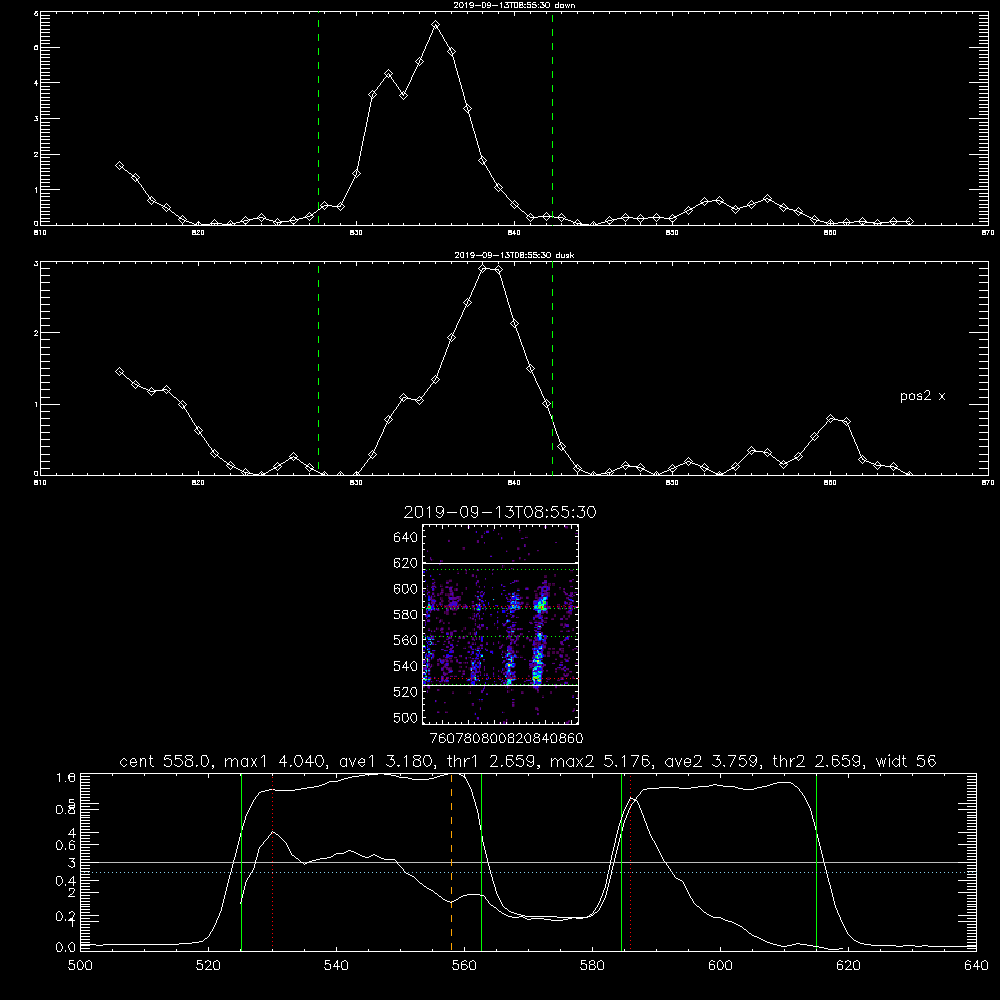This screenshot has height=1000, width=1000.
Task: Select the left green dashed line in dusk plot
Action: (x=318, y=369)
